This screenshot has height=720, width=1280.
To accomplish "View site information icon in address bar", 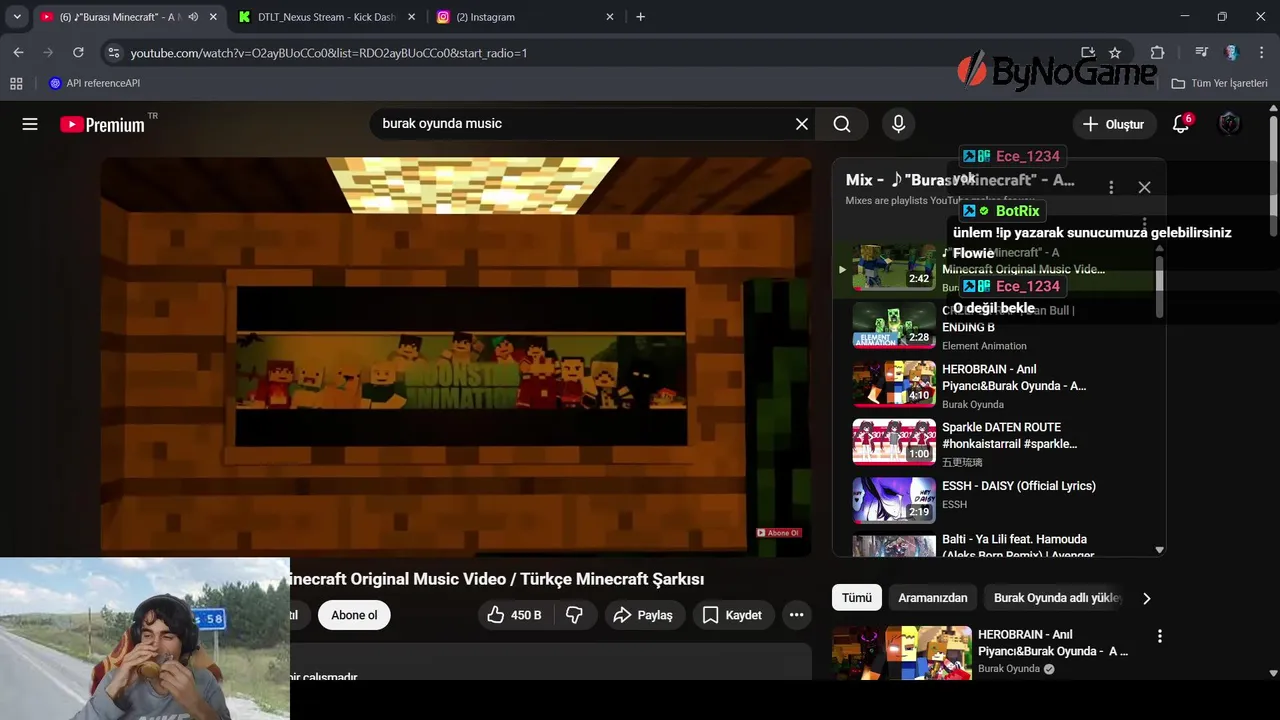I will pyautogui.click(x=113, y=52).
